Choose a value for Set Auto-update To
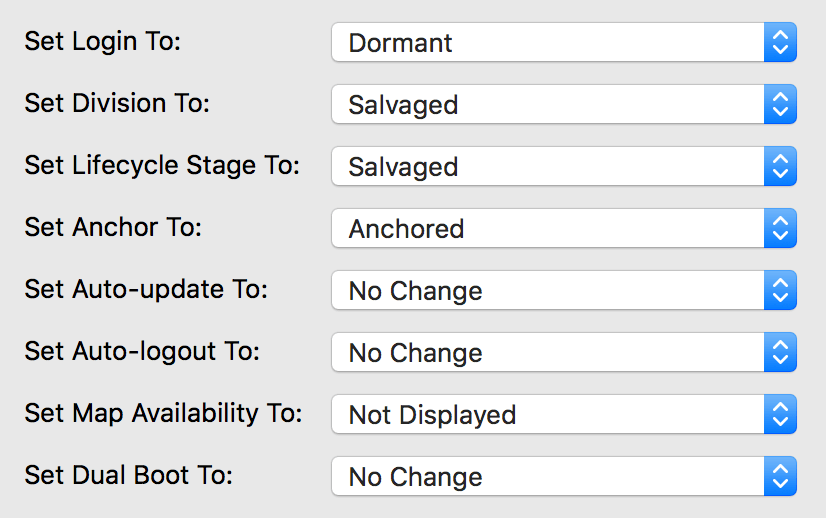Screen dimensions: 826x518 (548, 291)
